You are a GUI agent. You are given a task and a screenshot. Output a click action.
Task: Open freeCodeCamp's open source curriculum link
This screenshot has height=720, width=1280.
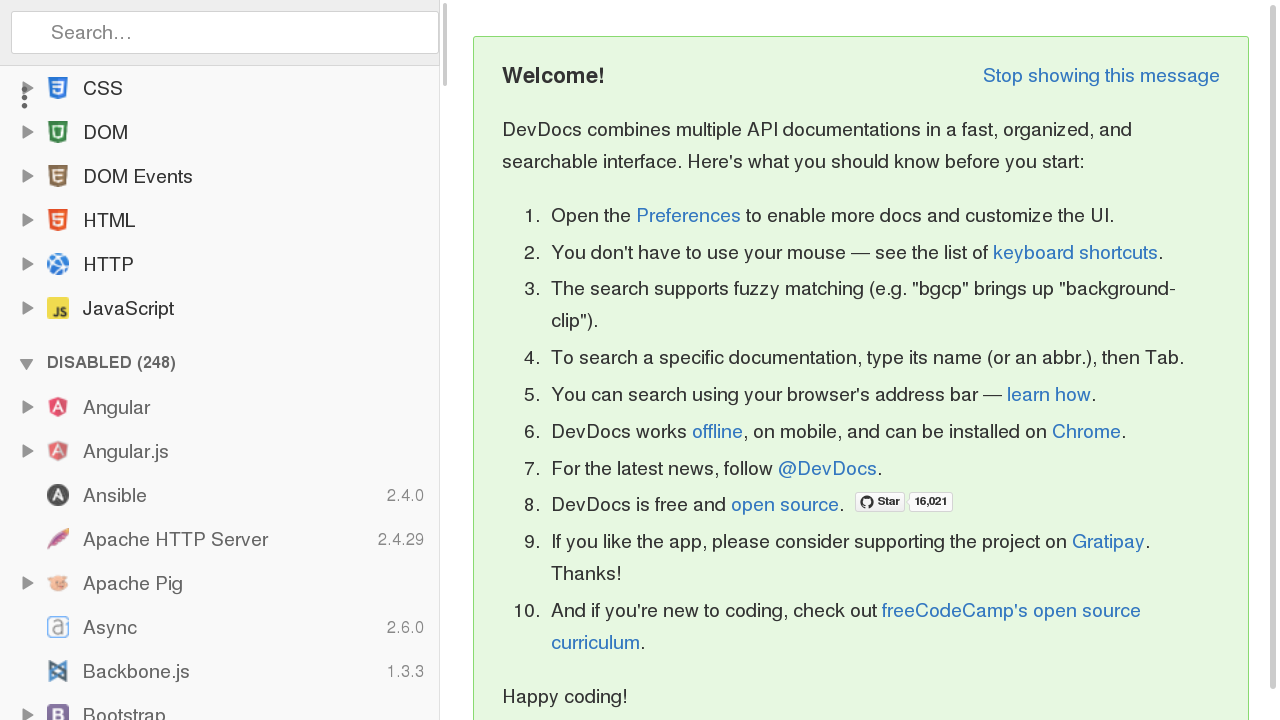point(846,626)
